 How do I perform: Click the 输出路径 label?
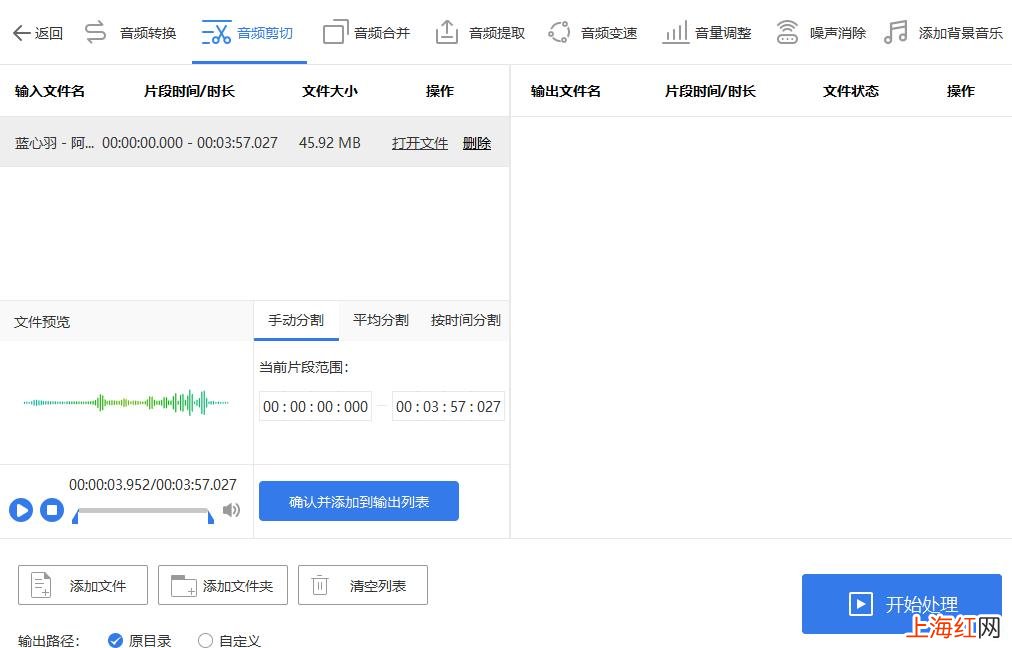pos(49,640)
